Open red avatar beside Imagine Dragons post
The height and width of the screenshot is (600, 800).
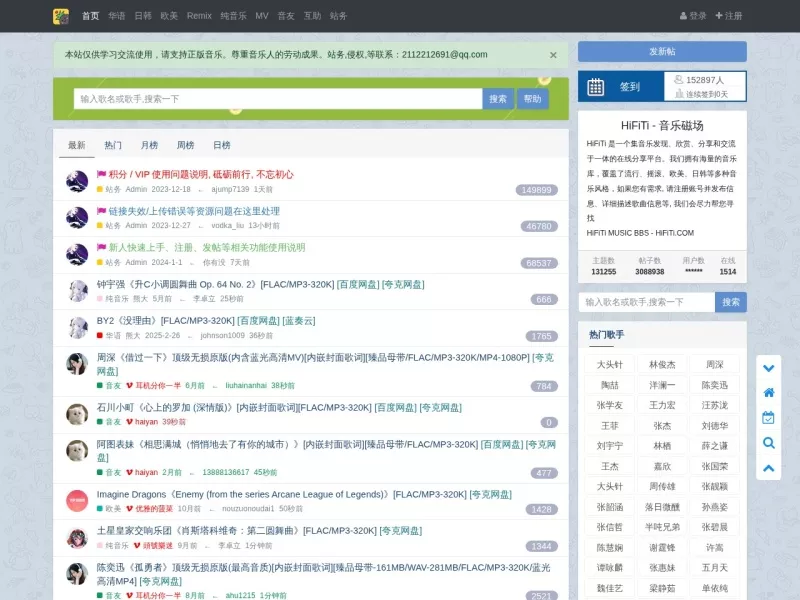click(x=77, y=501)
